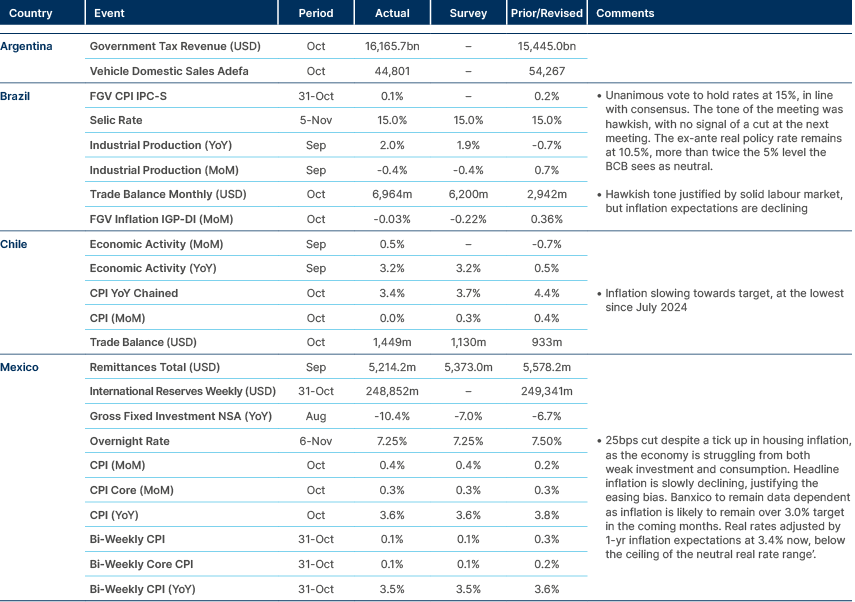Select the Period column header
This screenshot has height=602, width=855.
[316, 13]
